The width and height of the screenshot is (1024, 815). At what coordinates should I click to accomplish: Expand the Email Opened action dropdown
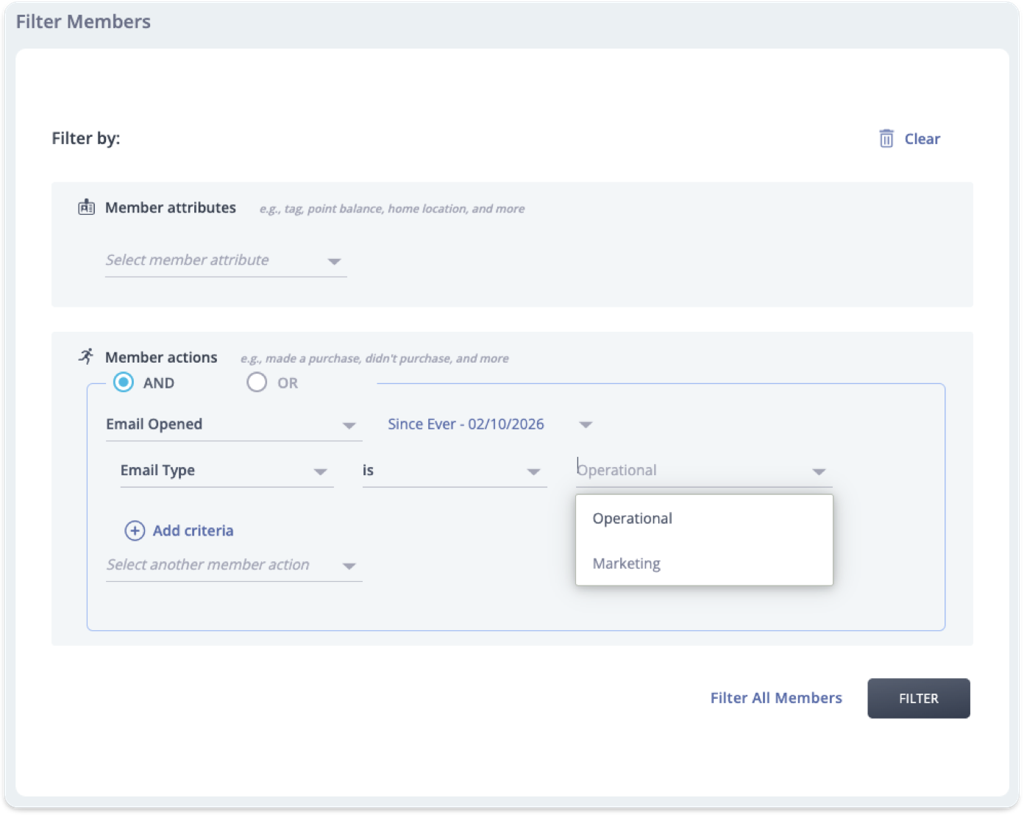pyautogui.click(x=232, y=425)
